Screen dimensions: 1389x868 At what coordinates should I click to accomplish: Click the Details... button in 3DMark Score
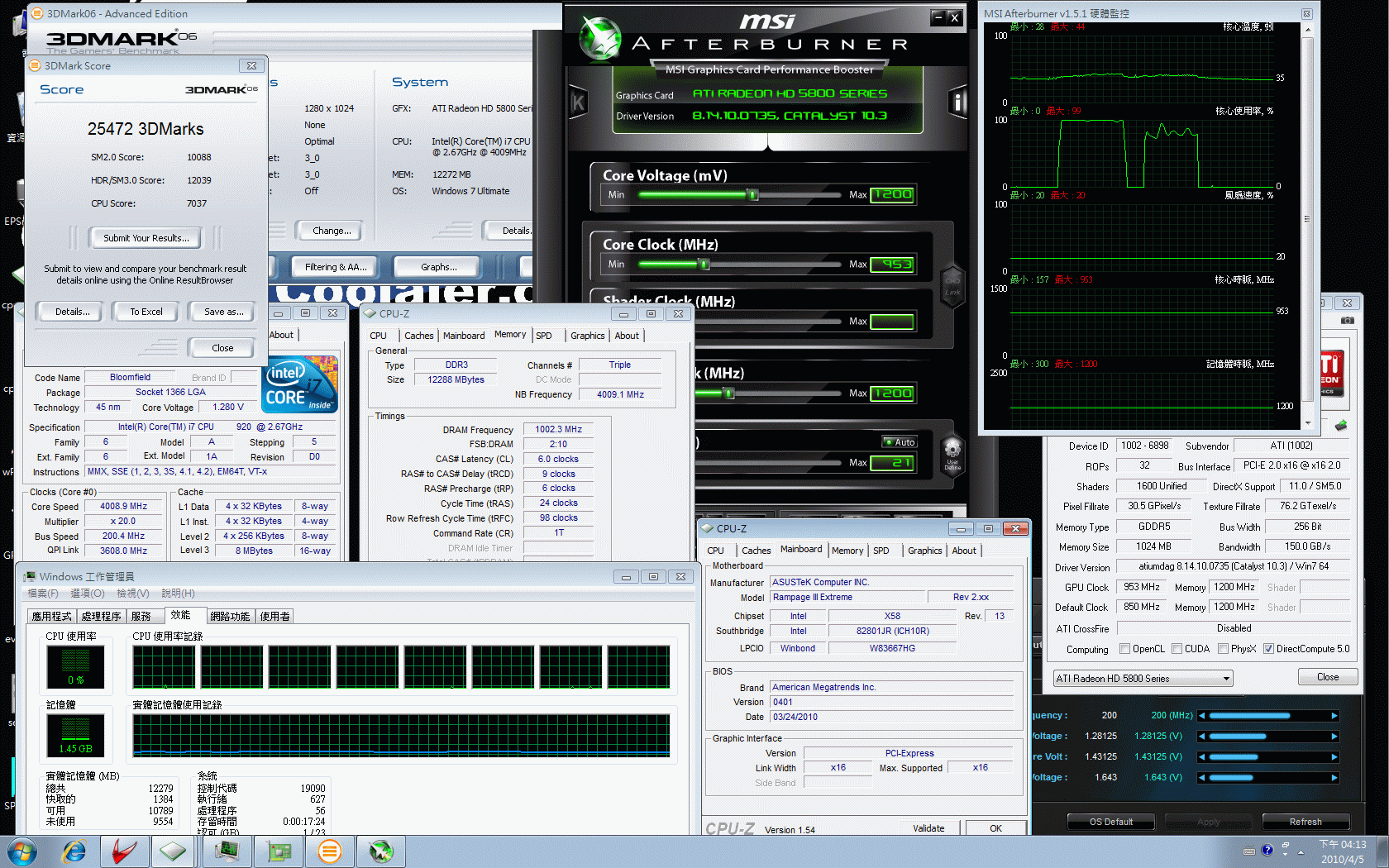pos(73,312)
